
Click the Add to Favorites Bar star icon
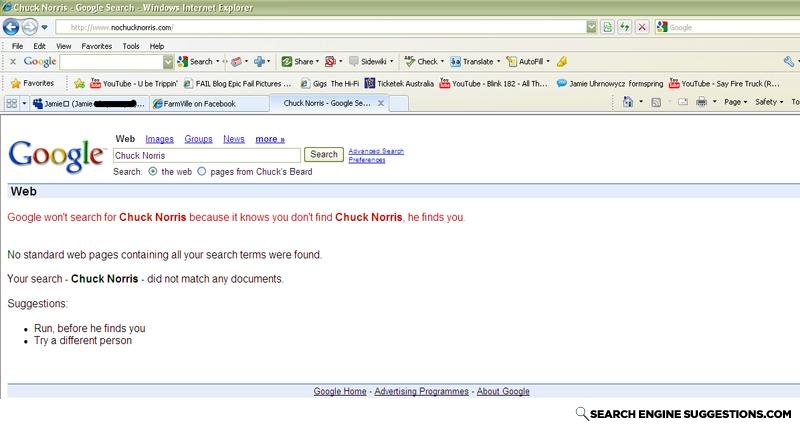(79, 83)
